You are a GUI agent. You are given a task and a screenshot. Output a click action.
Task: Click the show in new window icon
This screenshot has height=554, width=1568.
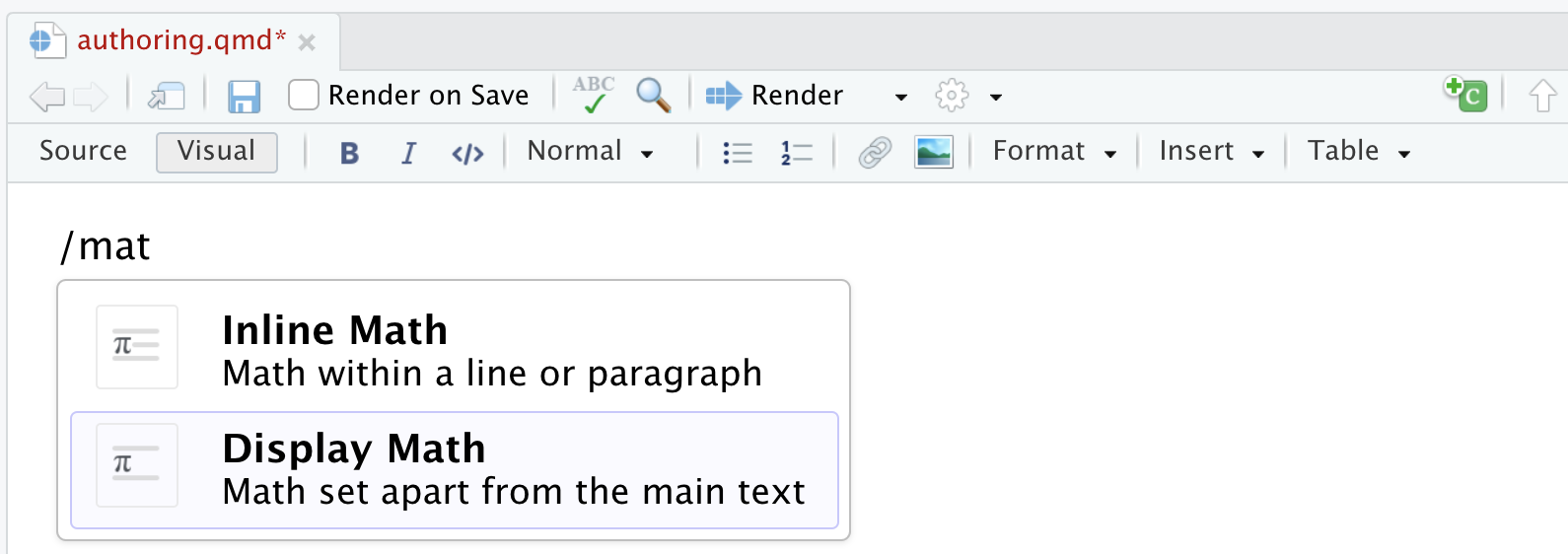[167, 96]
